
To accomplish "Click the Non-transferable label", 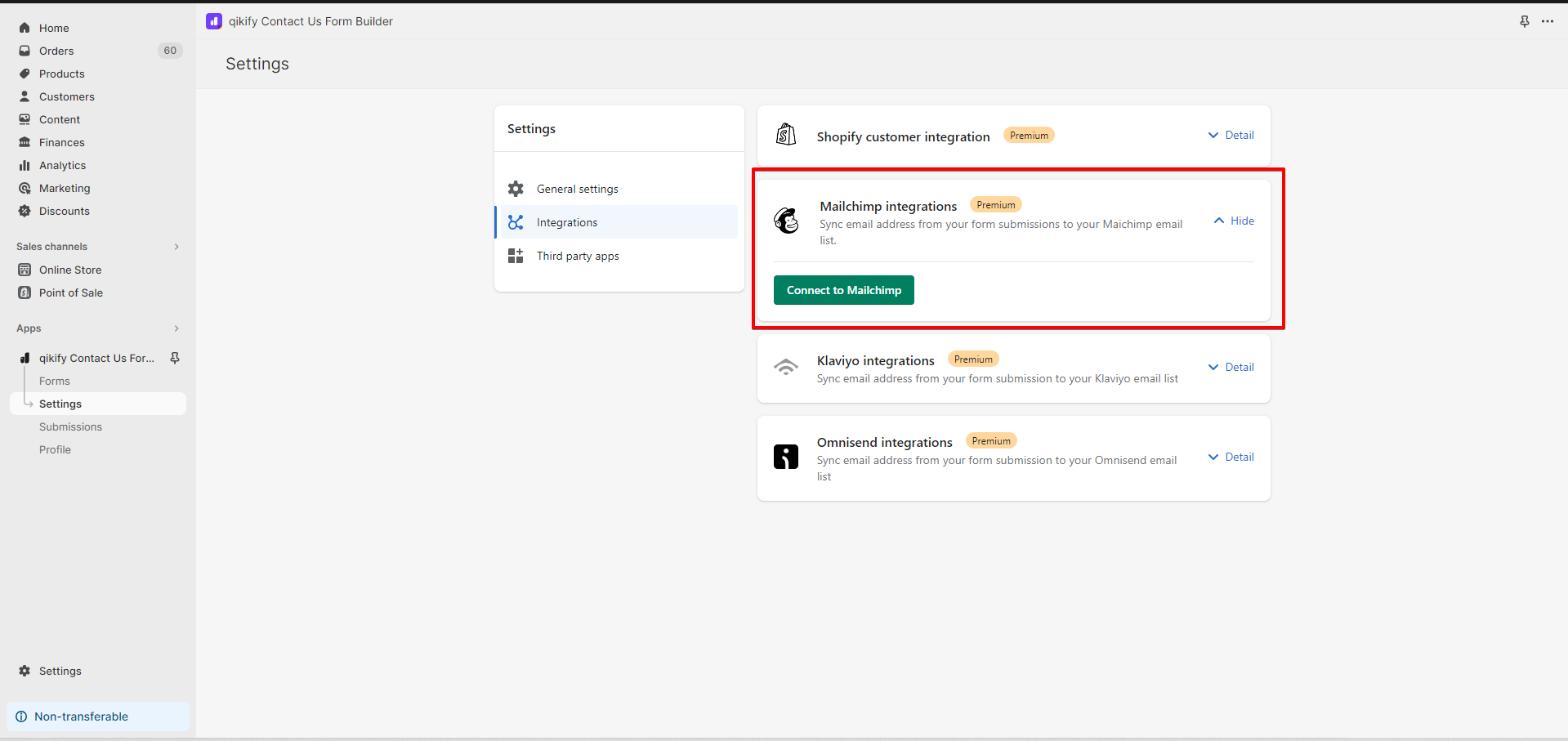I will click(x=81, y=716).
